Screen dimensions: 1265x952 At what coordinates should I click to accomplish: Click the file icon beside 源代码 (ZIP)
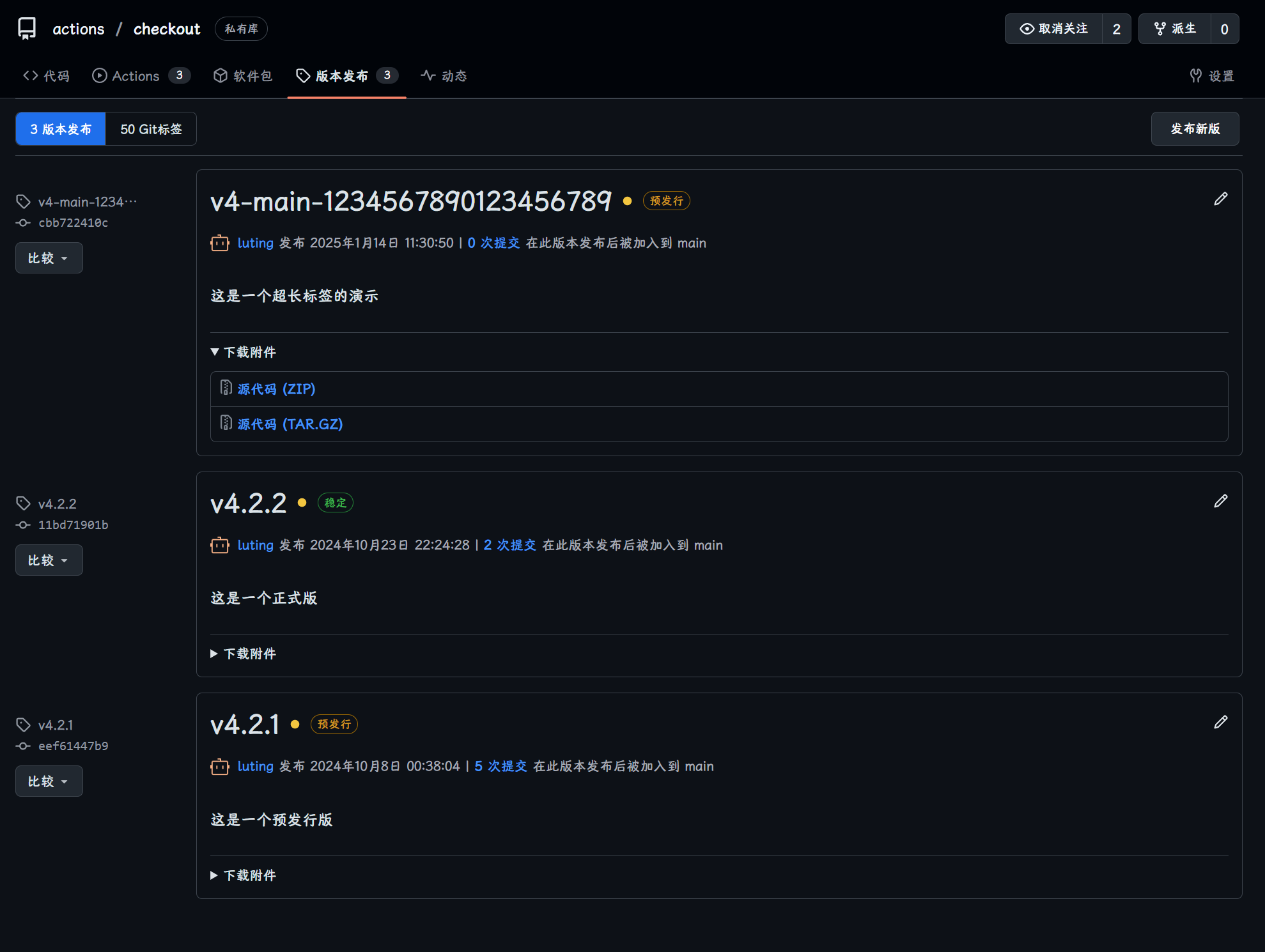coord(226,388)
